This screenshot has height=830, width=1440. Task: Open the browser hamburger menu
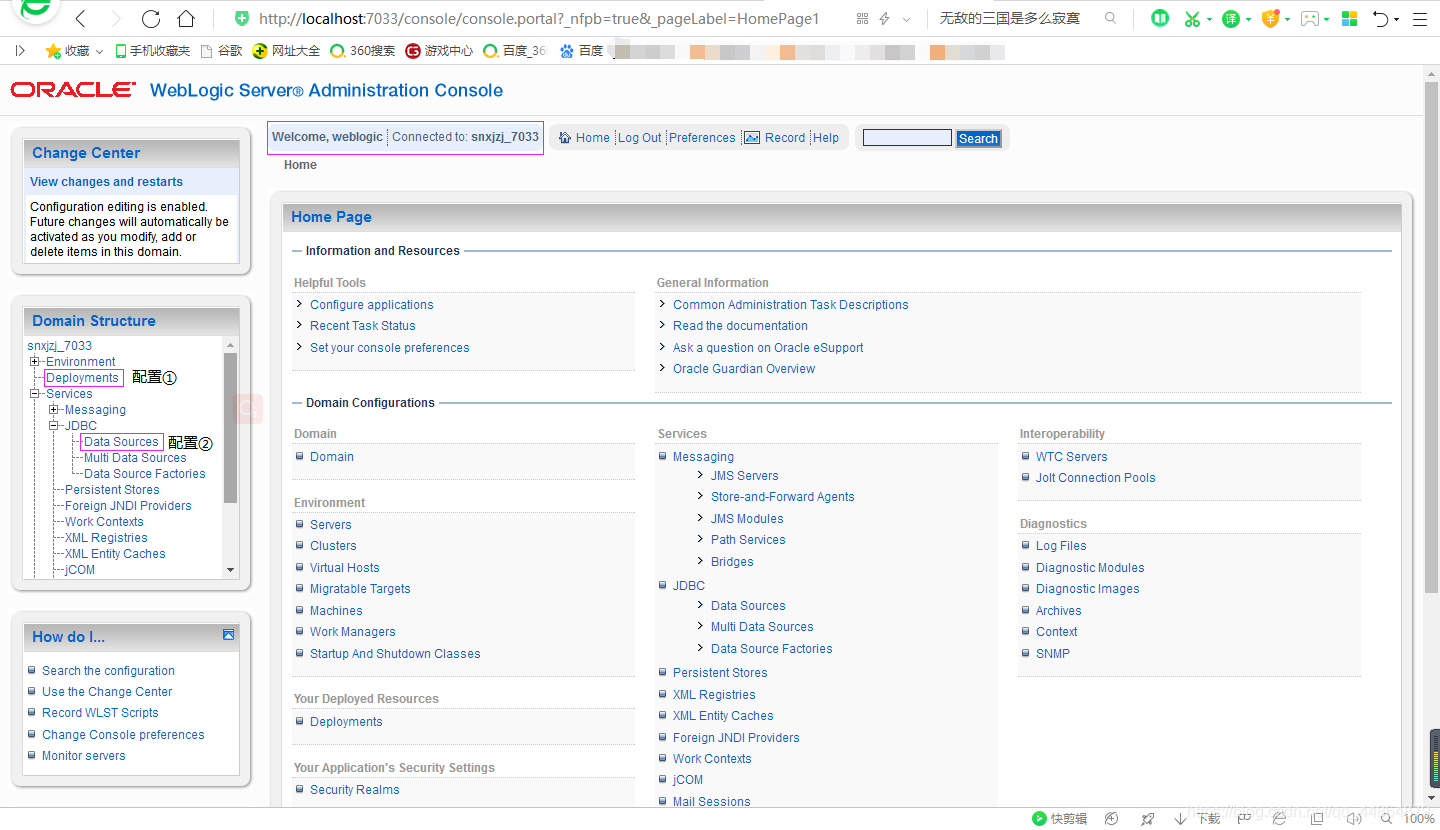pos(1420,19)
